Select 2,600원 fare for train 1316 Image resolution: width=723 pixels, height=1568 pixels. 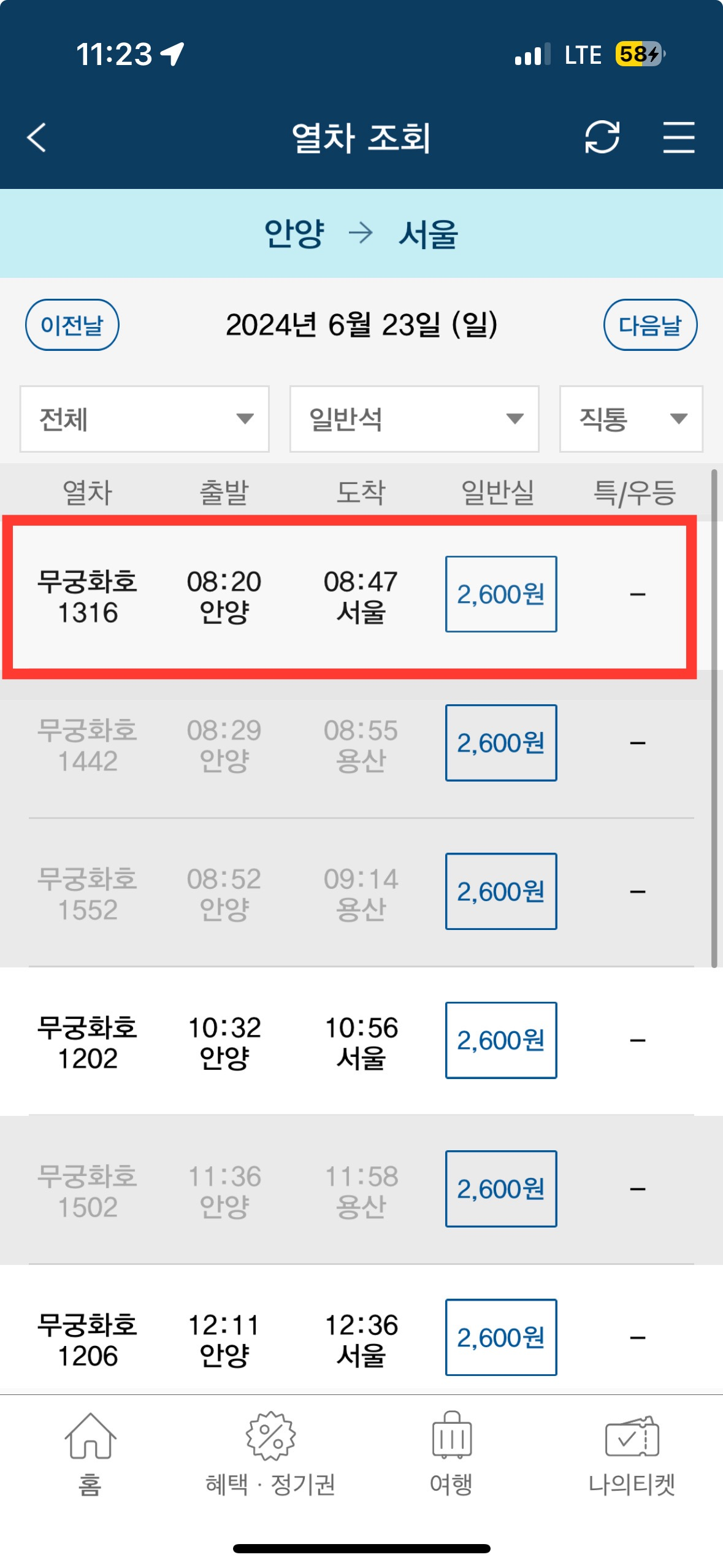pyautogui.click(x=501, y=594)
